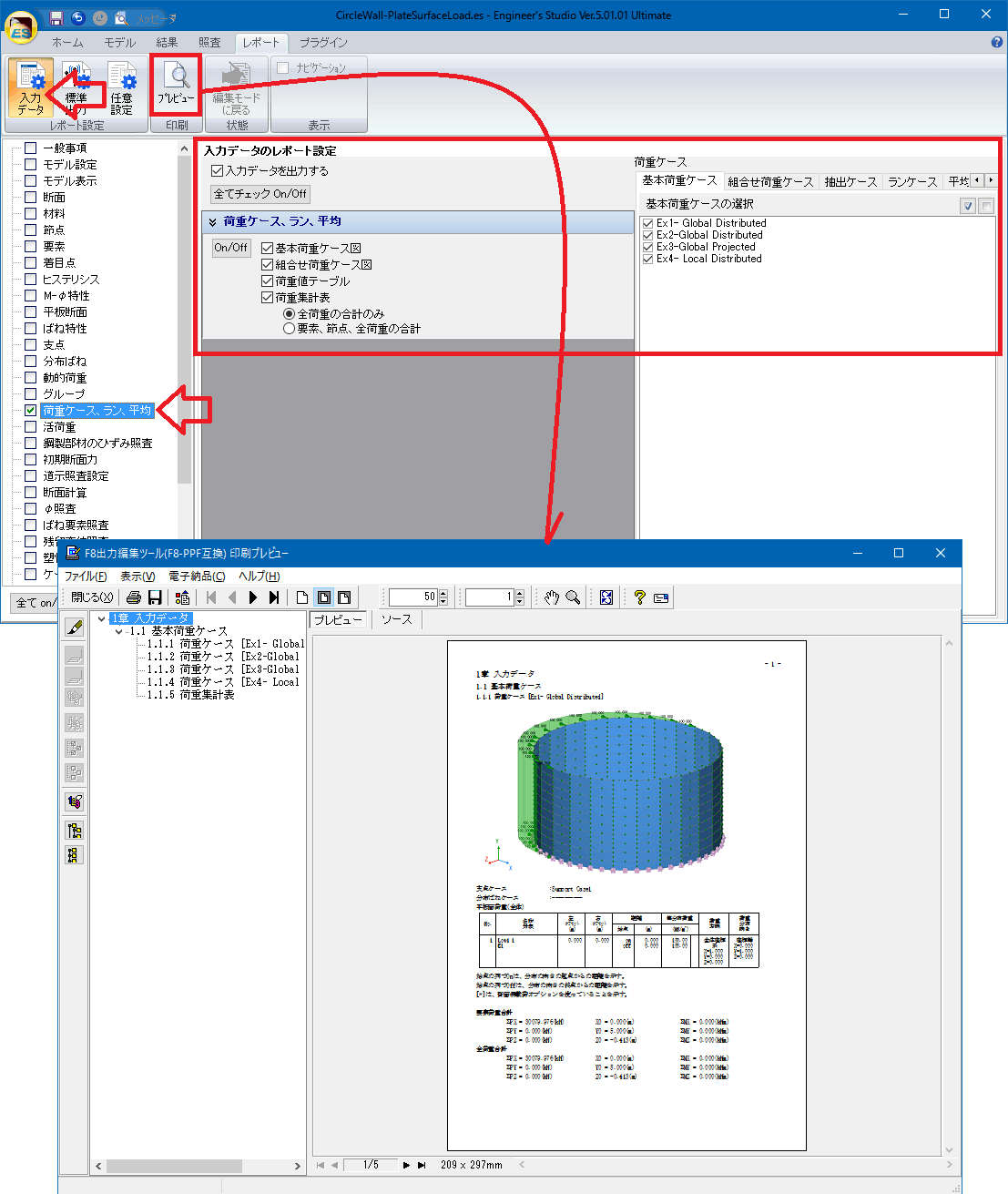
Task: Click 全てチェック On/Off button
Action: click(260, 194)
